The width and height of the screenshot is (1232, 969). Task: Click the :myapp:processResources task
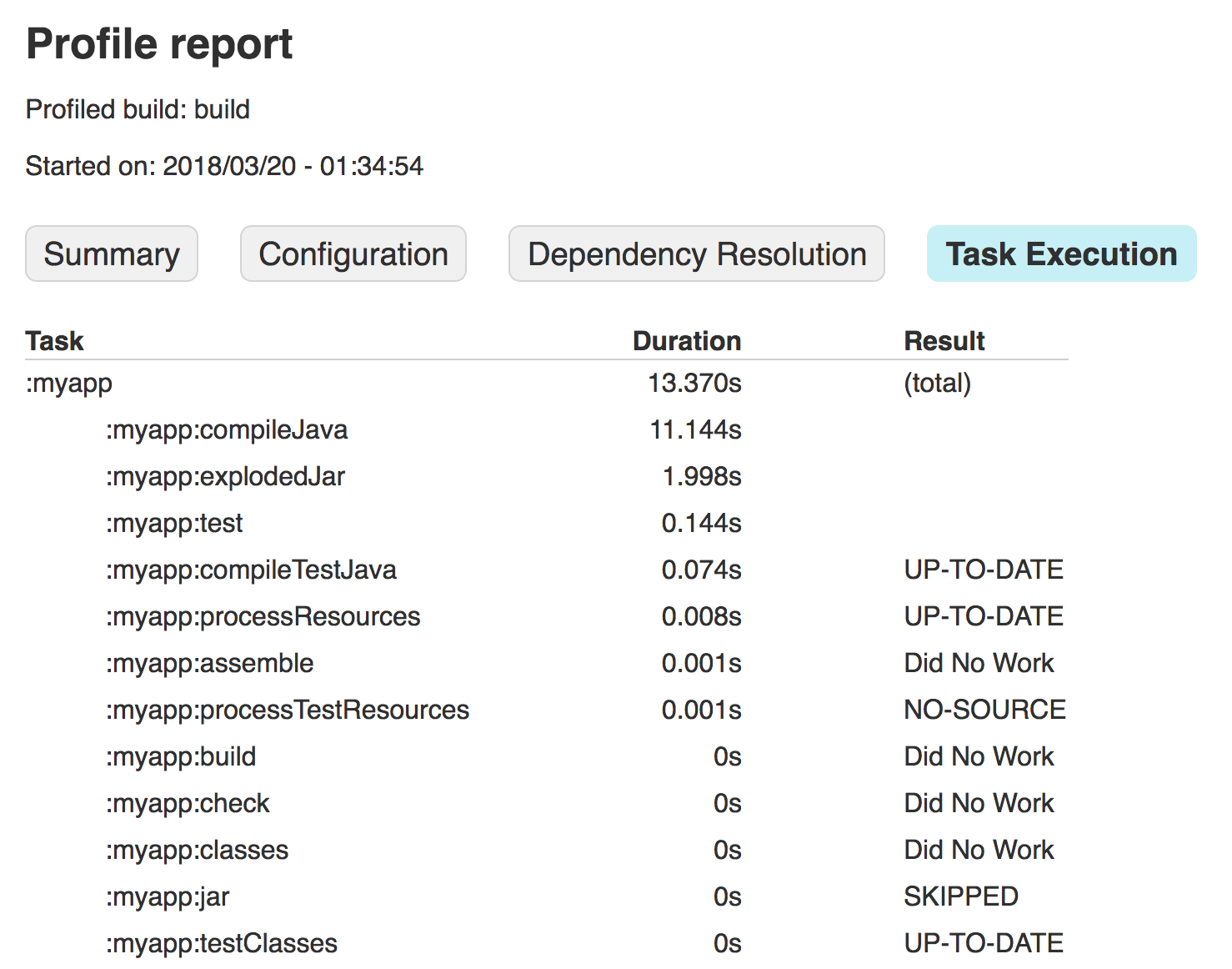click(263, 617)
